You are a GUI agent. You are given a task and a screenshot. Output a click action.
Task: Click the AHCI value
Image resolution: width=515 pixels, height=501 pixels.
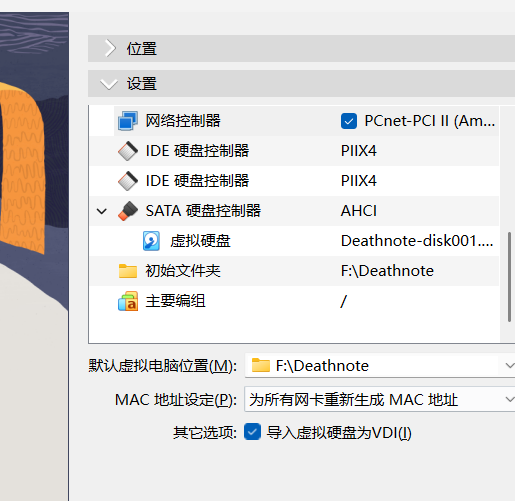click(x=359, y=211)
